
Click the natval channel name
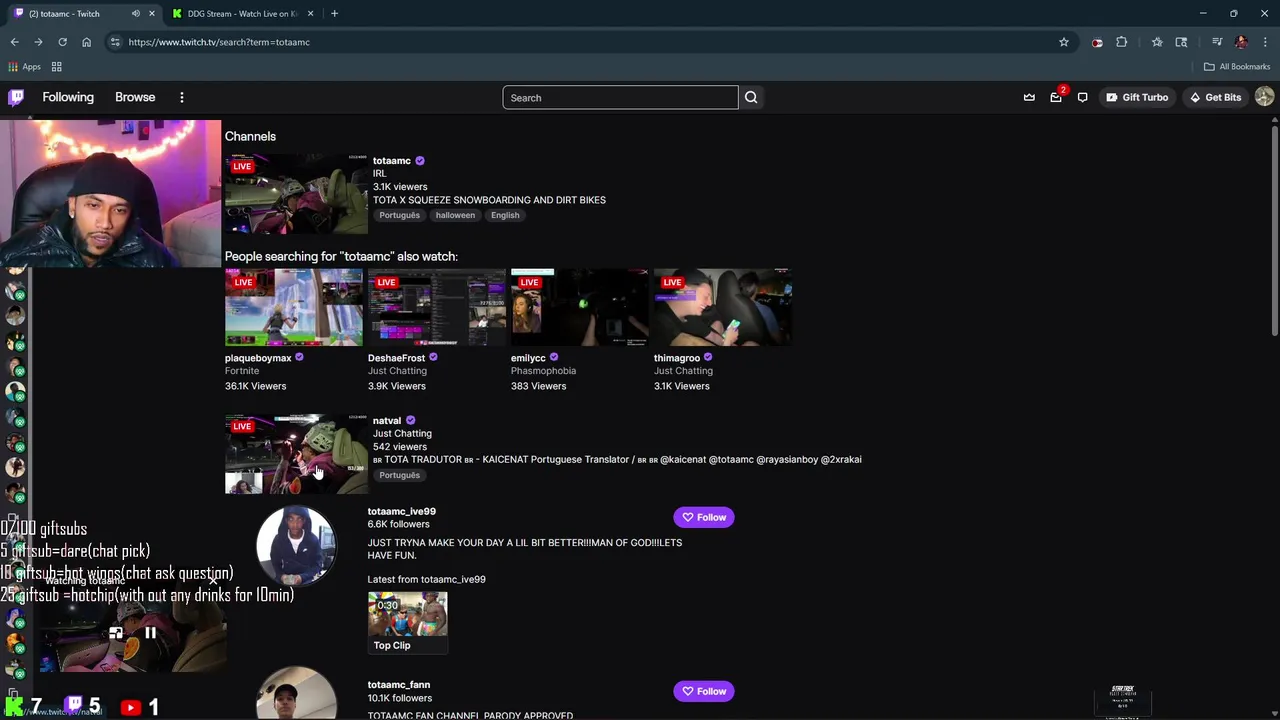387,420
